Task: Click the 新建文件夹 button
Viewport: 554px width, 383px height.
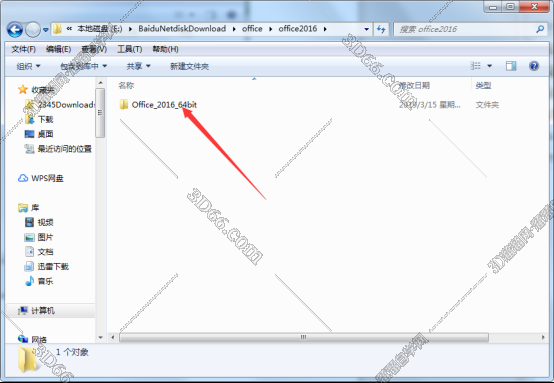Action: [189, 66]
